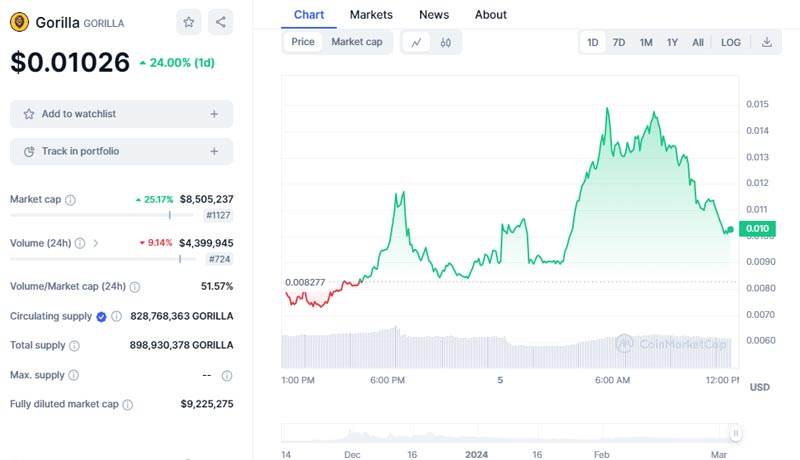The image size is (800, 460).
Task: Click the 25.17% market cap change
Action: click(x=155, y=199)
